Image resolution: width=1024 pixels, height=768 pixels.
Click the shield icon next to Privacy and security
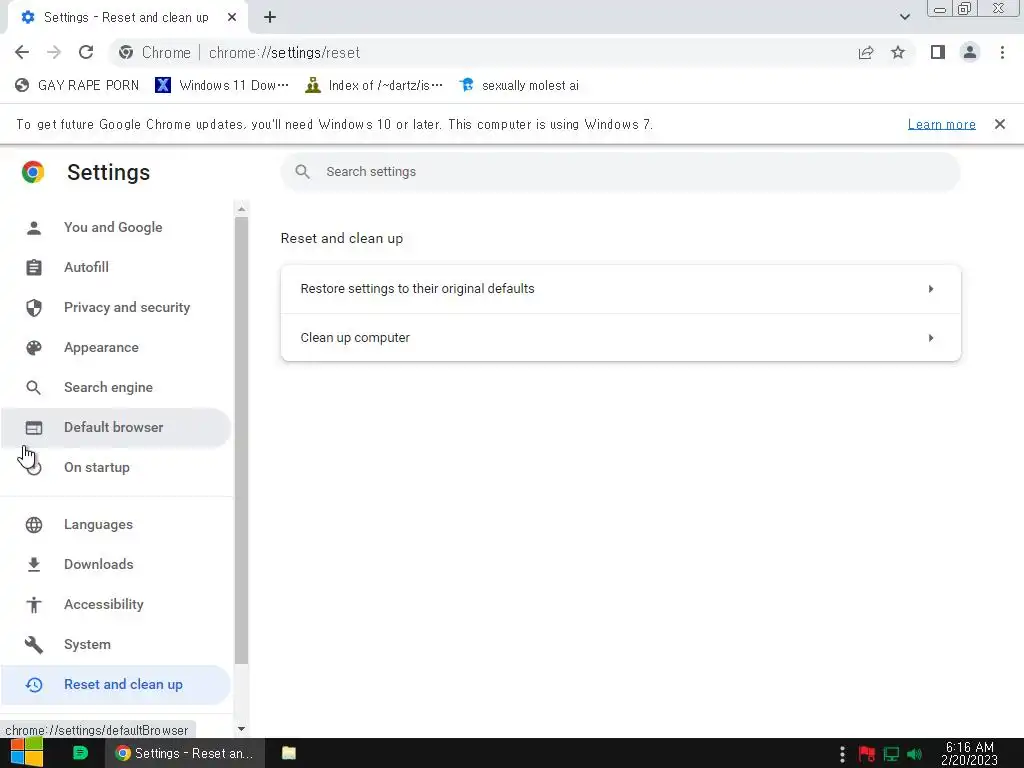coord(34,308)
